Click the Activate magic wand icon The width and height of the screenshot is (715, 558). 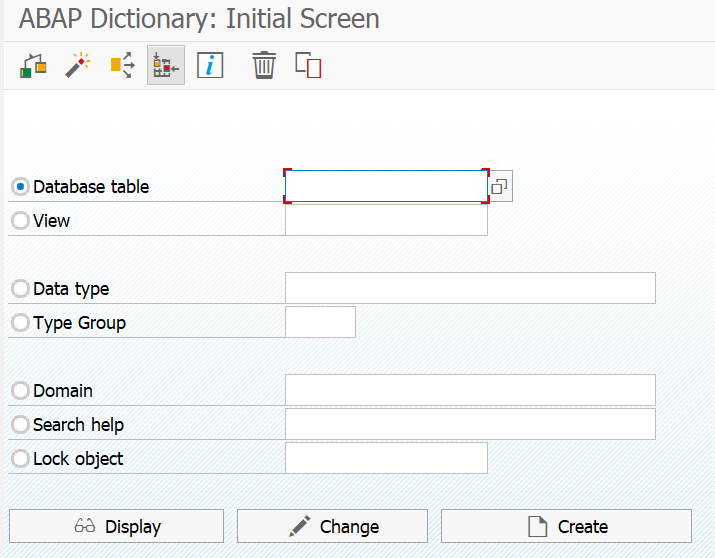point(78,66)
